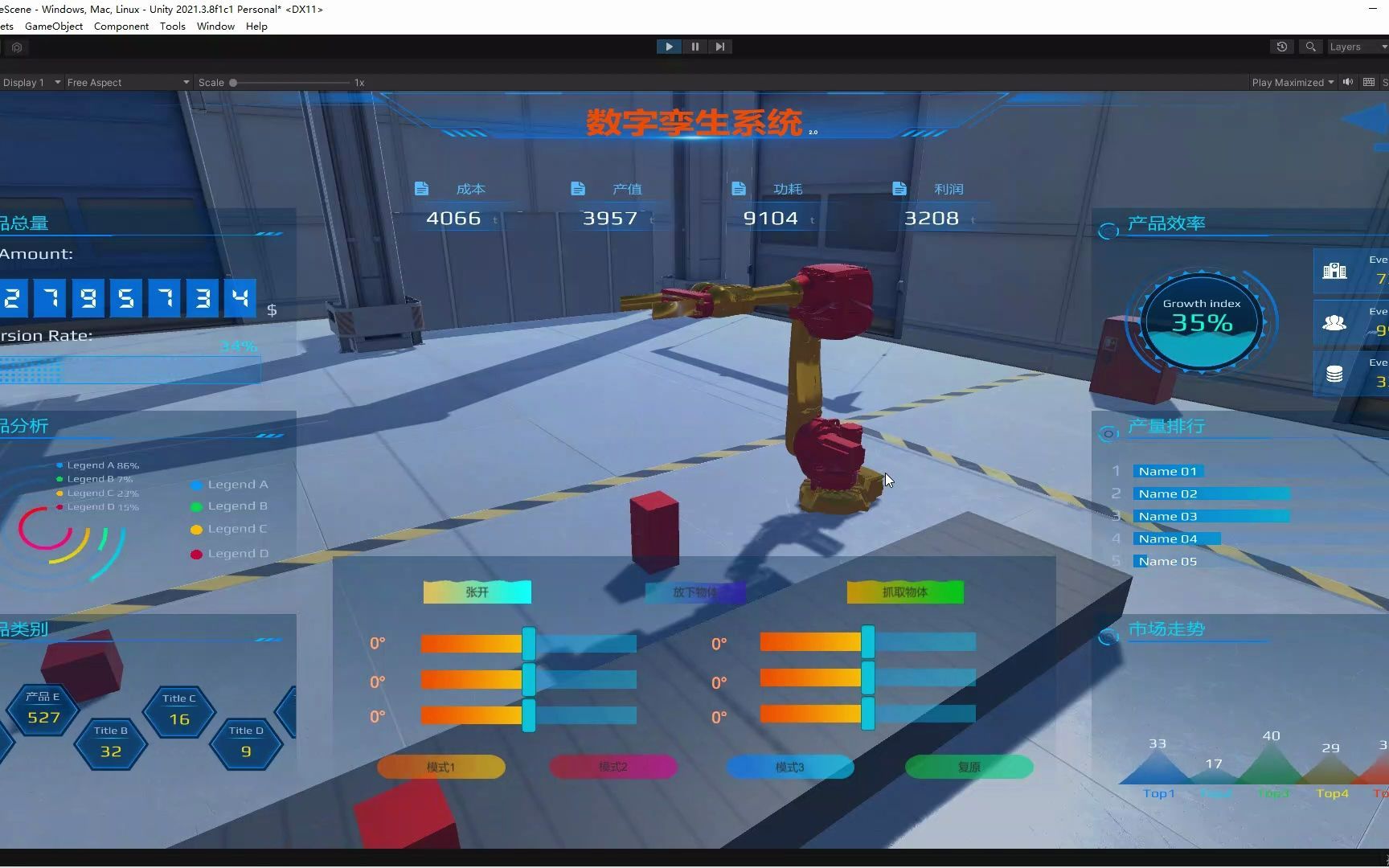Click the 产品效率 circular panel icon
This screenshot has height=868, width=1389.
pyautogui.click(x=1108, y=230)
